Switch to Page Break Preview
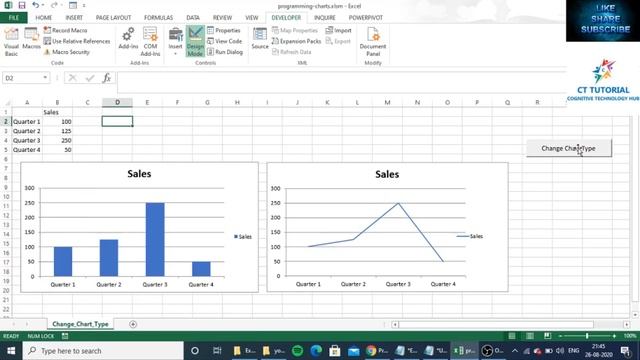This screenshot has height=360, width=640. click(x=547, y=336)
